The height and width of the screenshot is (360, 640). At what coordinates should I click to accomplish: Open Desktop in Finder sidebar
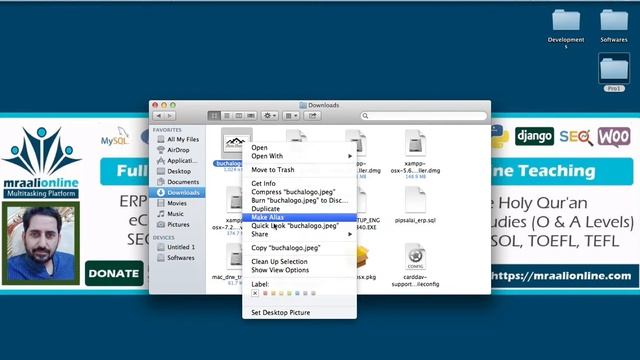[x=178, y=171]
